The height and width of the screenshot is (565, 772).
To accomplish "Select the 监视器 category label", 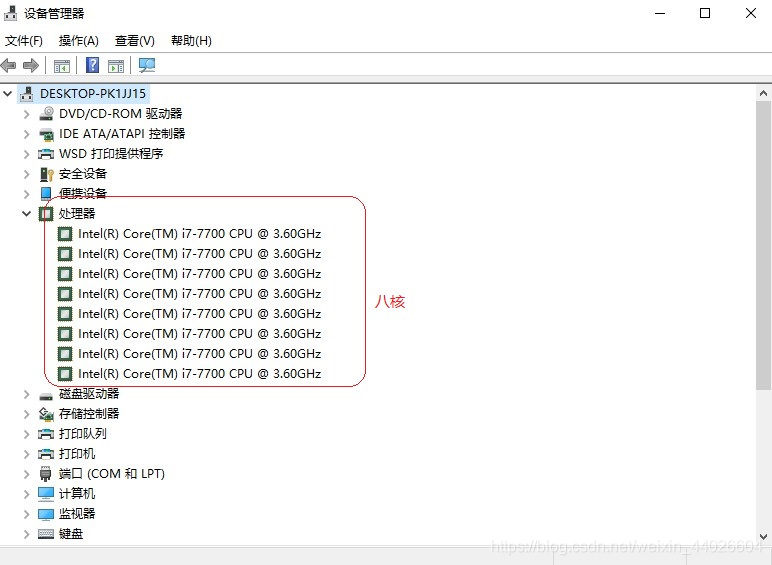I will click(77, 514).
